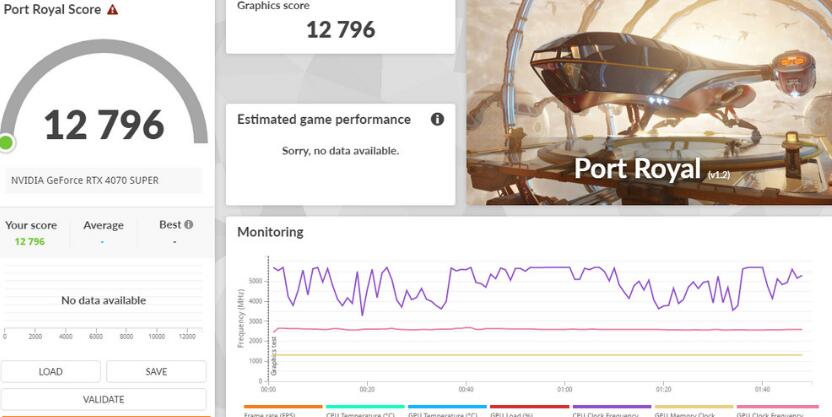Click the VALIDATE button
This screenshot has width=832, height=417.
click(x=103, y=399)
